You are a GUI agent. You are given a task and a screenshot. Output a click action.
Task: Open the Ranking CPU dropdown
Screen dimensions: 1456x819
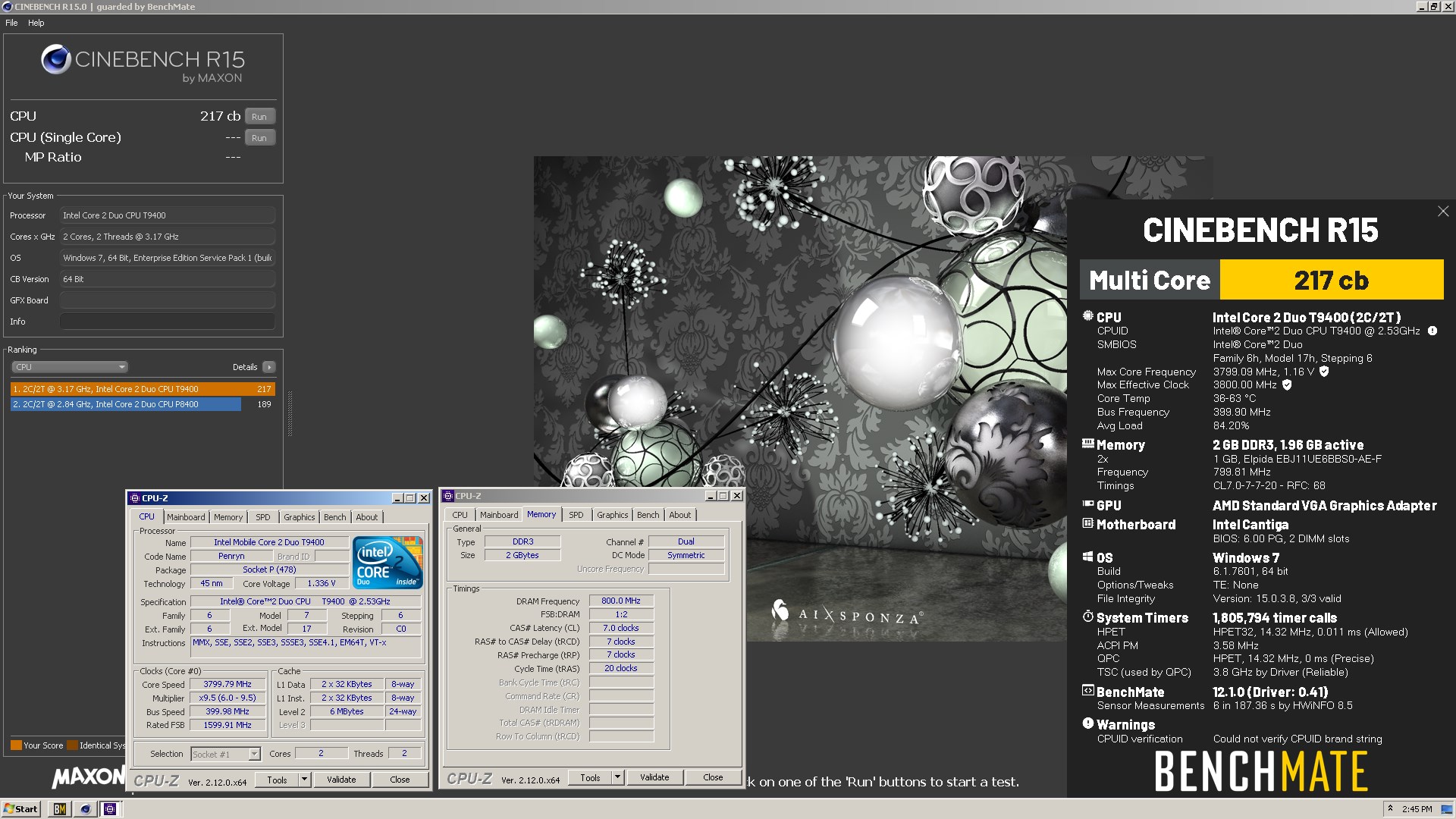tap(69, 367)
